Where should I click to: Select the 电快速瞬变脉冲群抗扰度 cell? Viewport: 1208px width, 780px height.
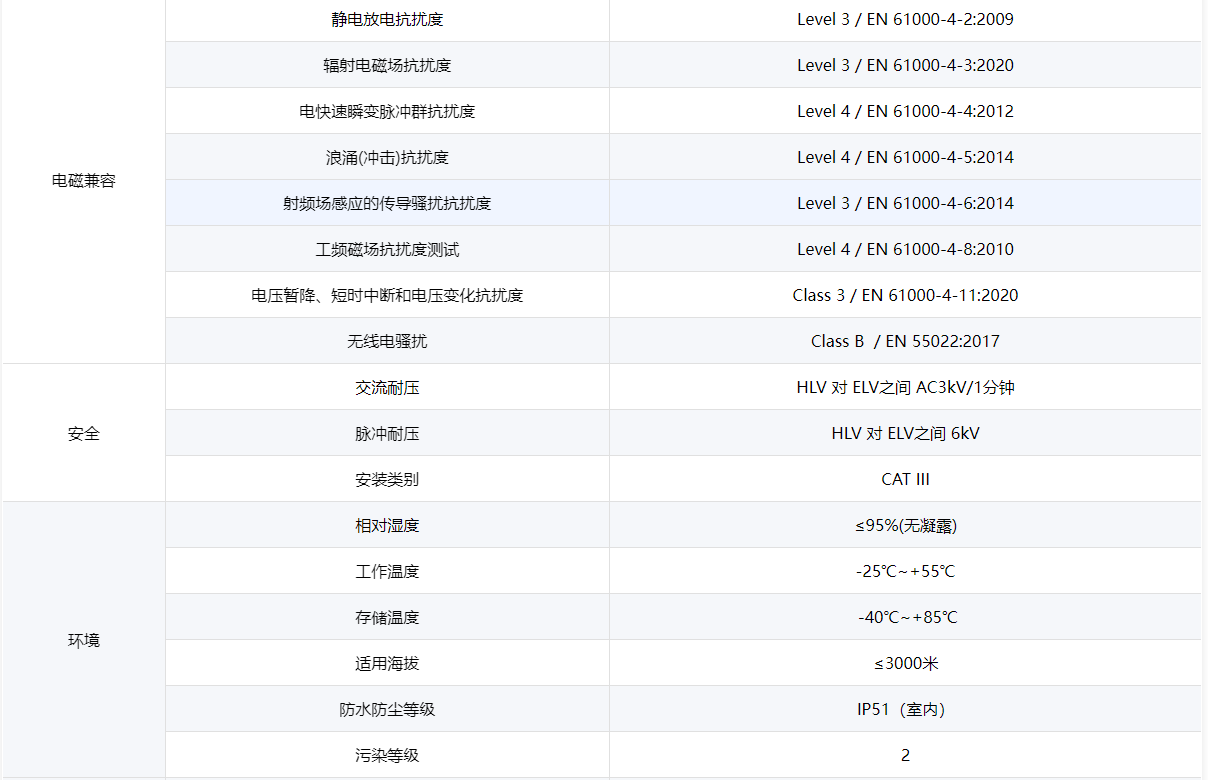pyautogui.click(x=387, y=111)
